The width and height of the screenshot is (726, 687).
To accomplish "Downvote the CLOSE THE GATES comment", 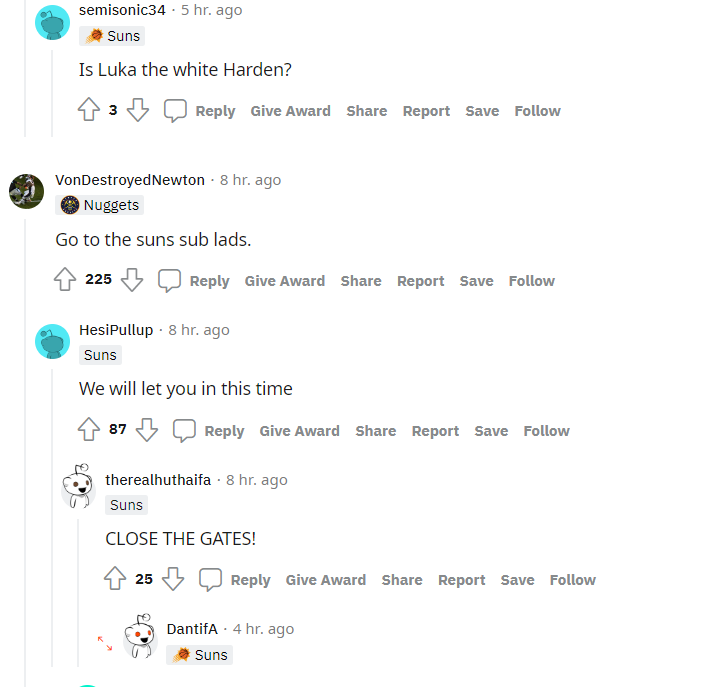I will point(173,579).
